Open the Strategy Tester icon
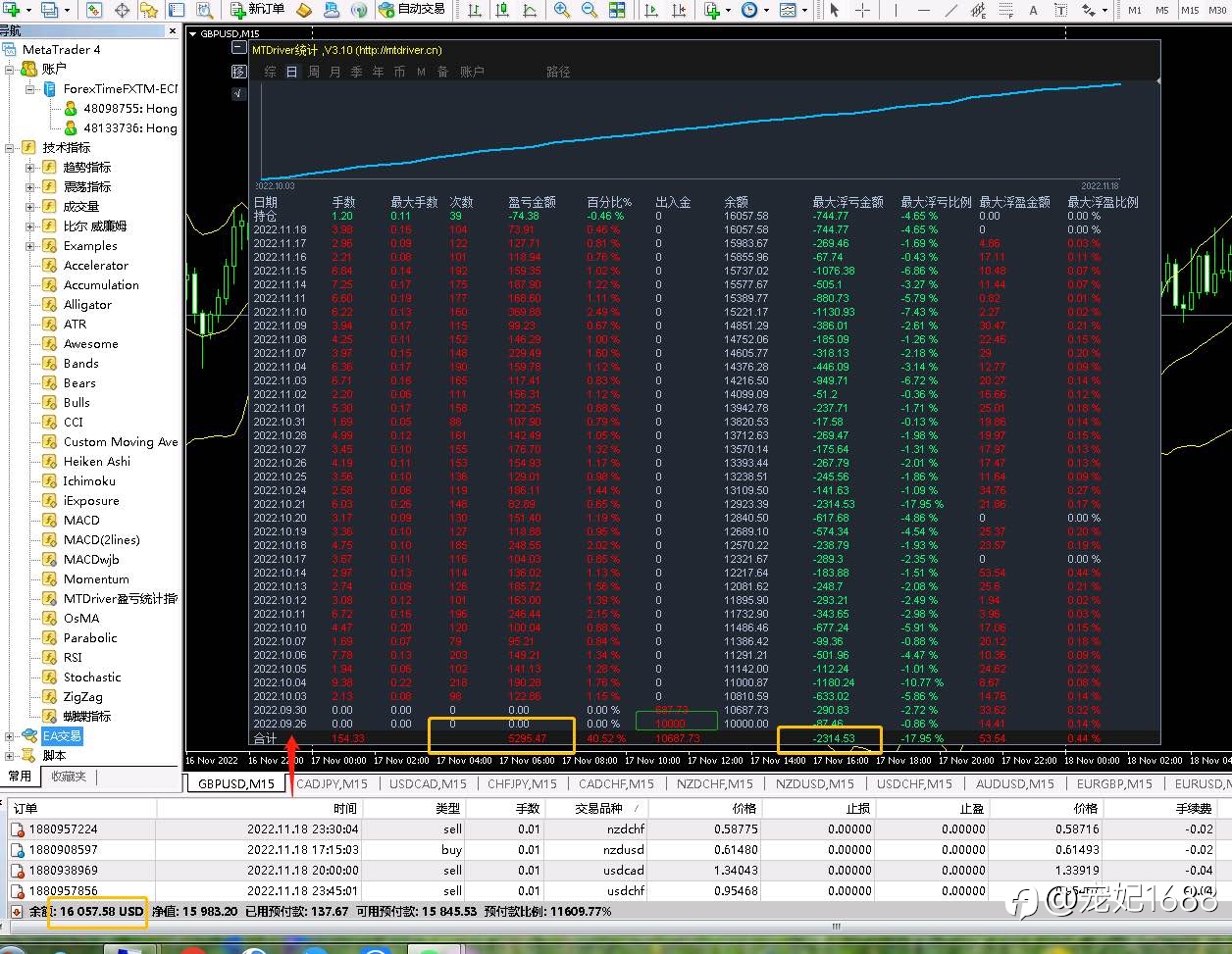The width and height of the screenshot is (1232, 954). pyautogui.click(x=204, y=10)
